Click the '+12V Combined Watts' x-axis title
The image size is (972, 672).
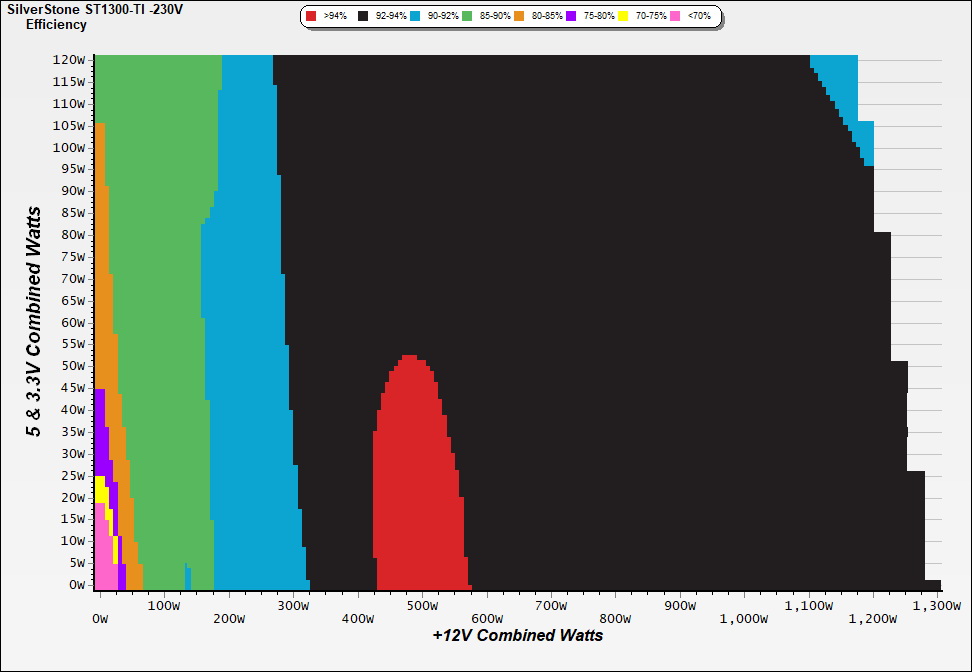(x=518, y=635)
